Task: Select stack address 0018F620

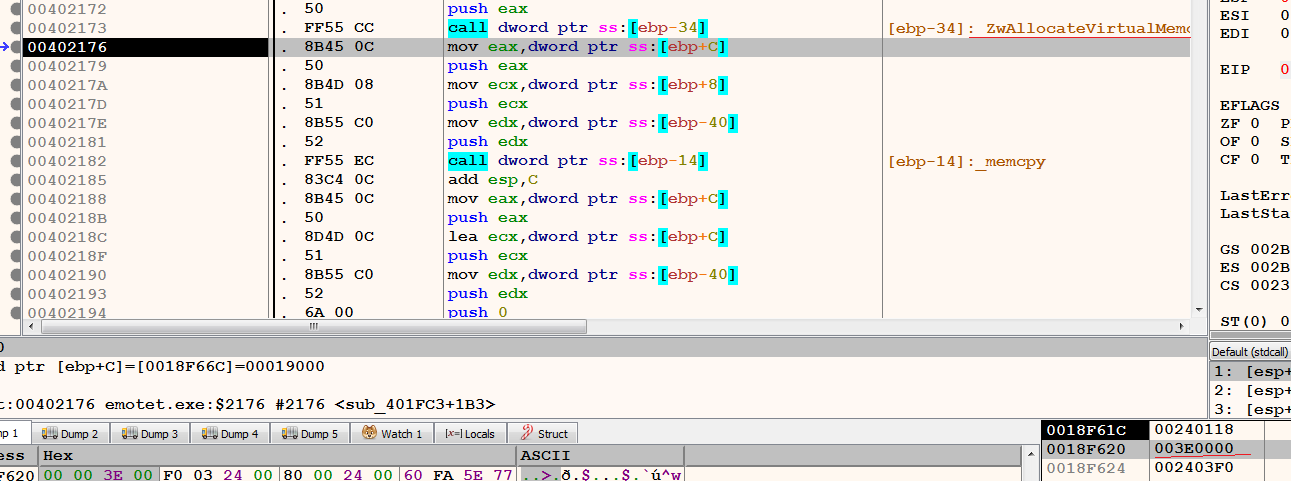Action: click(1085, 449)
